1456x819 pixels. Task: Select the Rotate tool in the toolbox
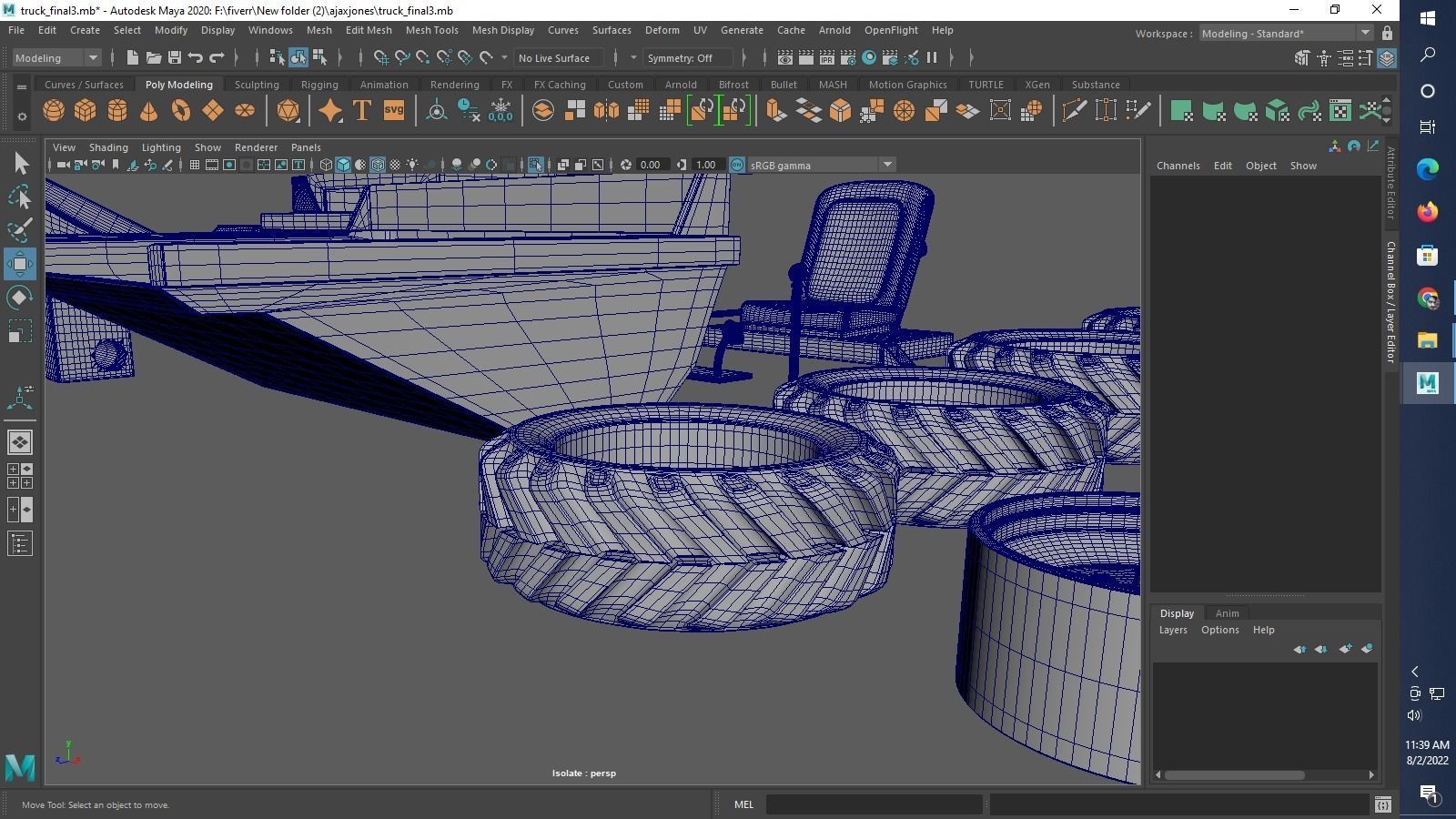click(20, 298)
